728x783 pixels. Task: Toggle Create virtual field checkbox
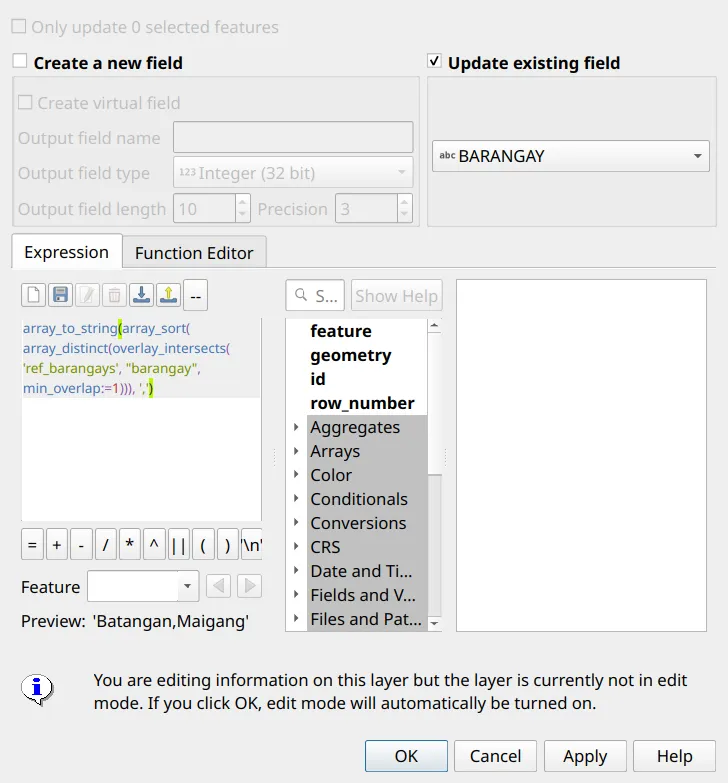tap(25, 102)
